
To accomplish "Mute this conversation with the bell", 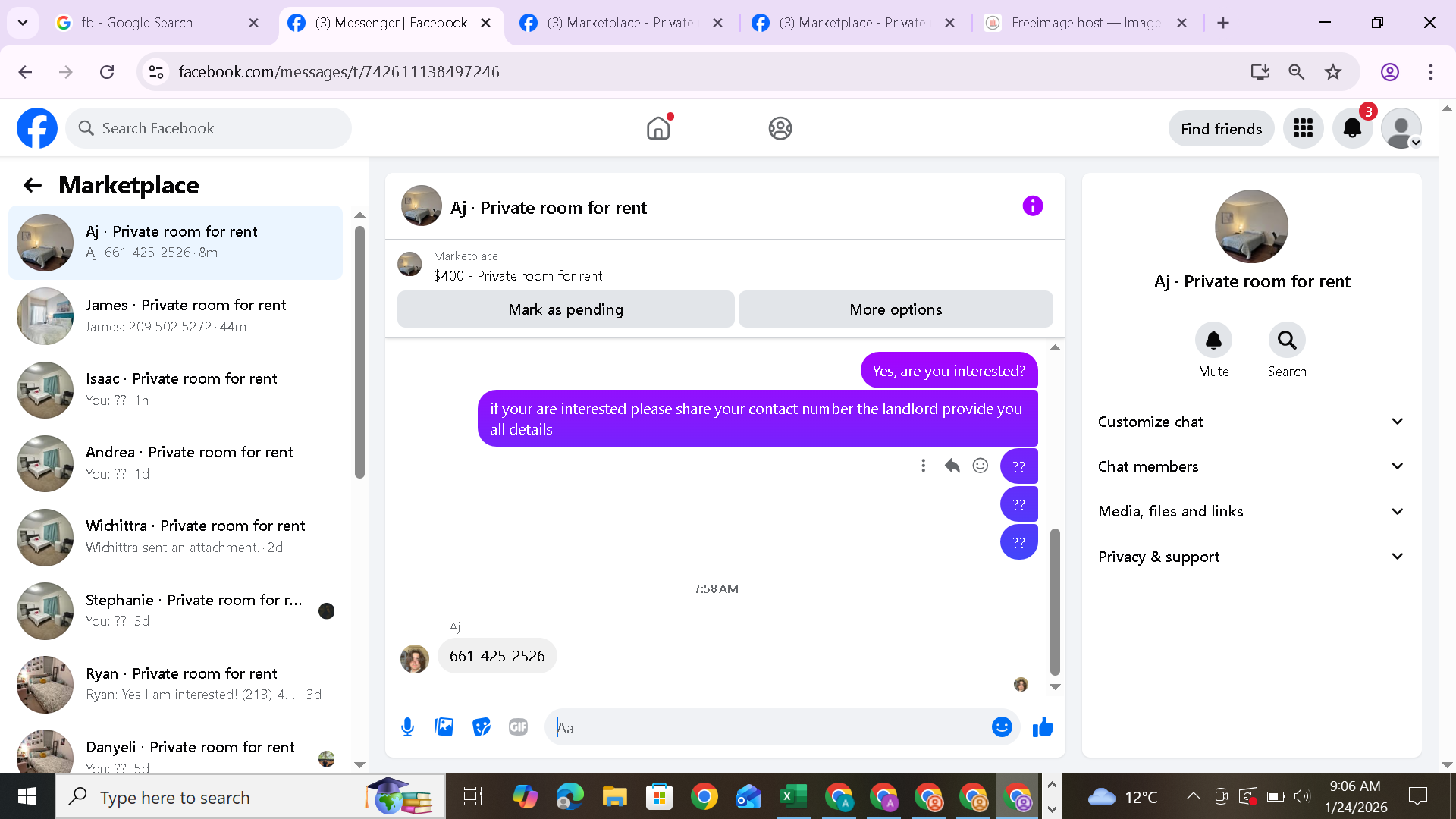I will [1213, 340].
